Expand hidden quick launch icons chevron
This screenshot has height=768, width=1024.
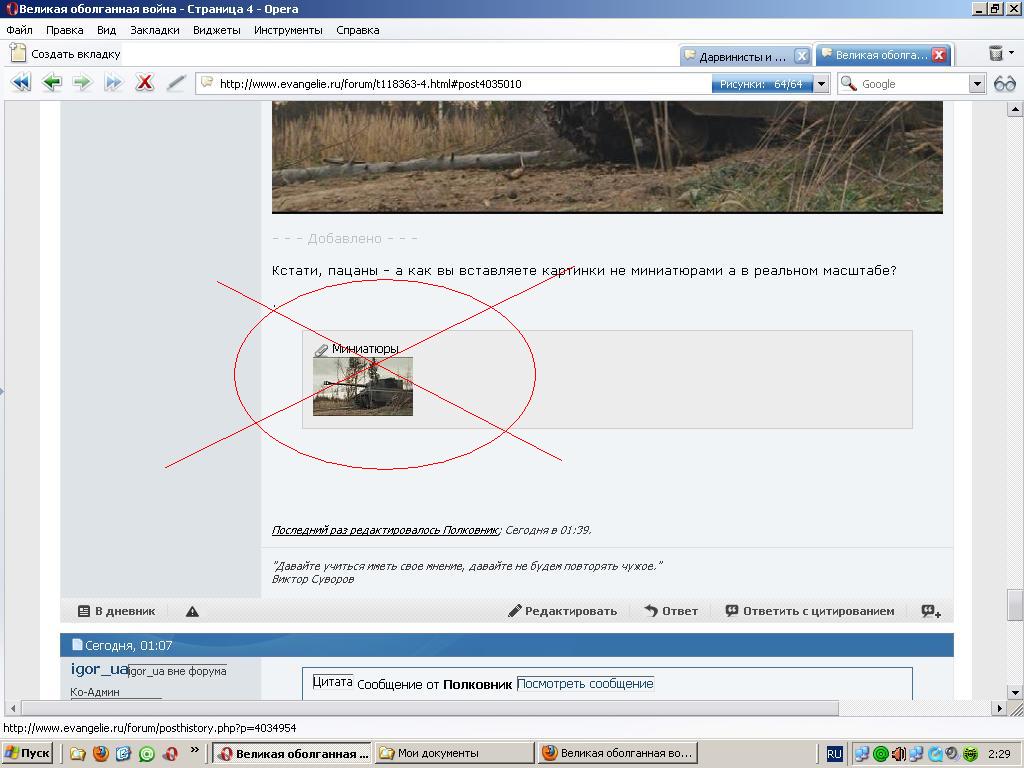pos(194,751)
